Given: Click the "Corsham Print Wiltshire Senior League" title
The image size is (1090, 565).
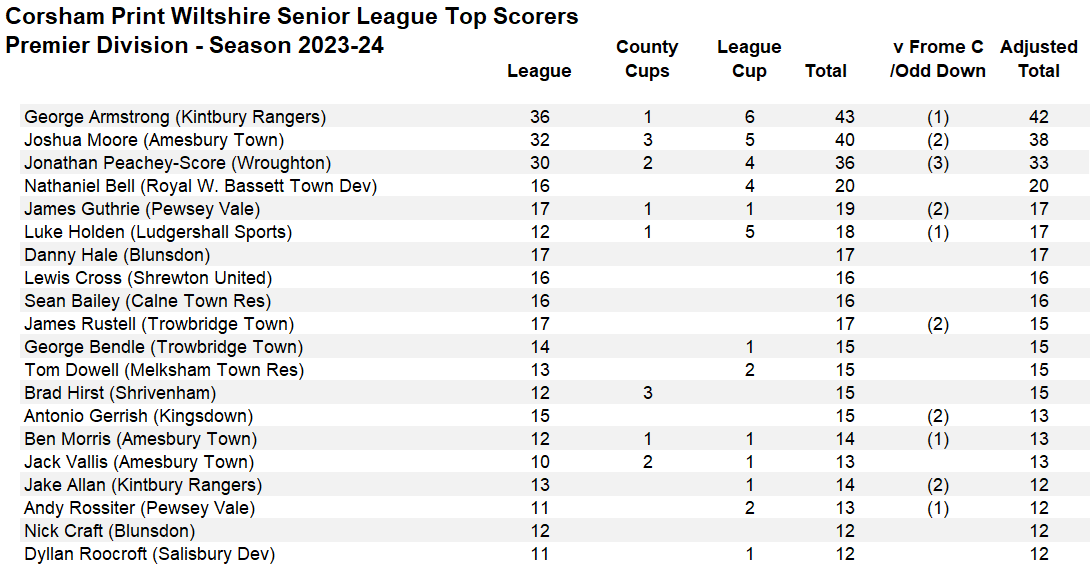Looking at the screenshot, I should [x=292, y=17].
